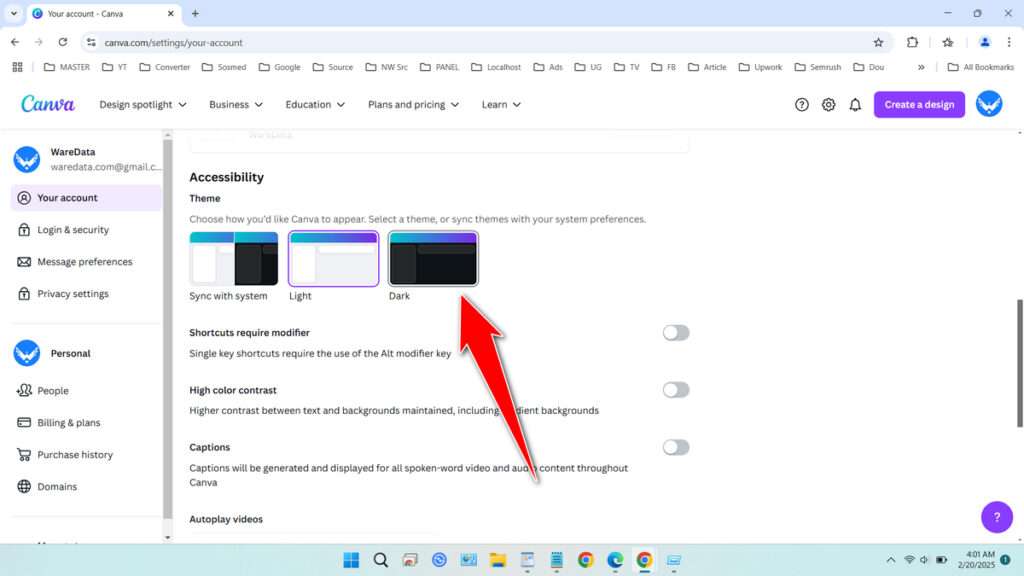This screenshot has width=1024, height=576.
Task: Open People section in sidebar
Action: pos(86,391)
